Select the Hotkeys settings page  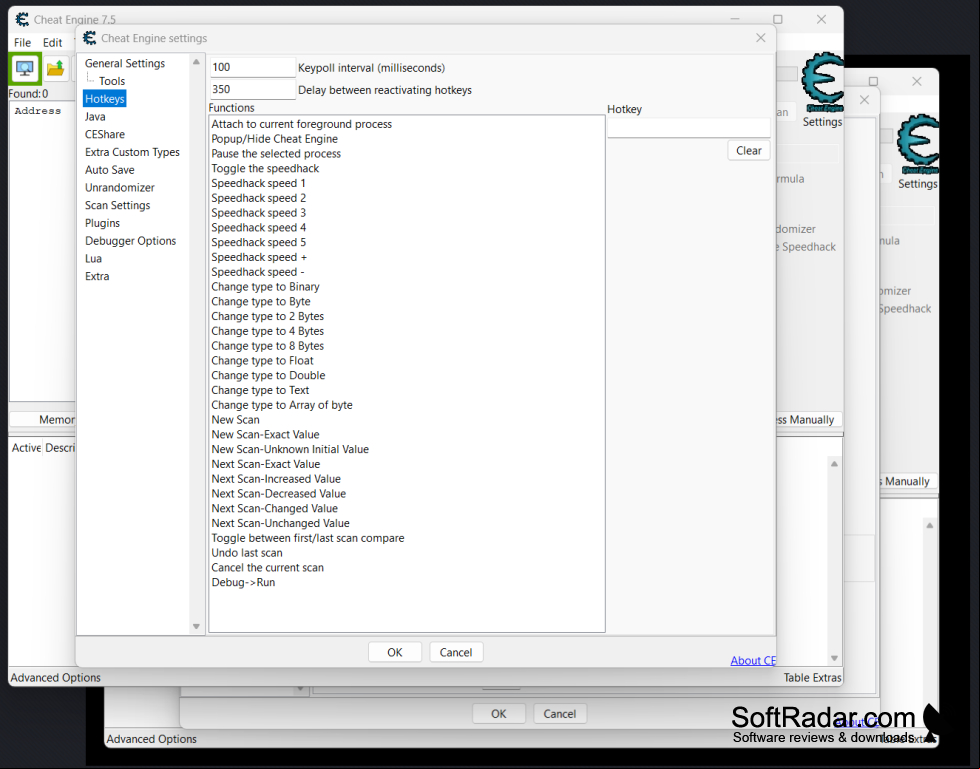pyautogui.click(x=104, y=99)
